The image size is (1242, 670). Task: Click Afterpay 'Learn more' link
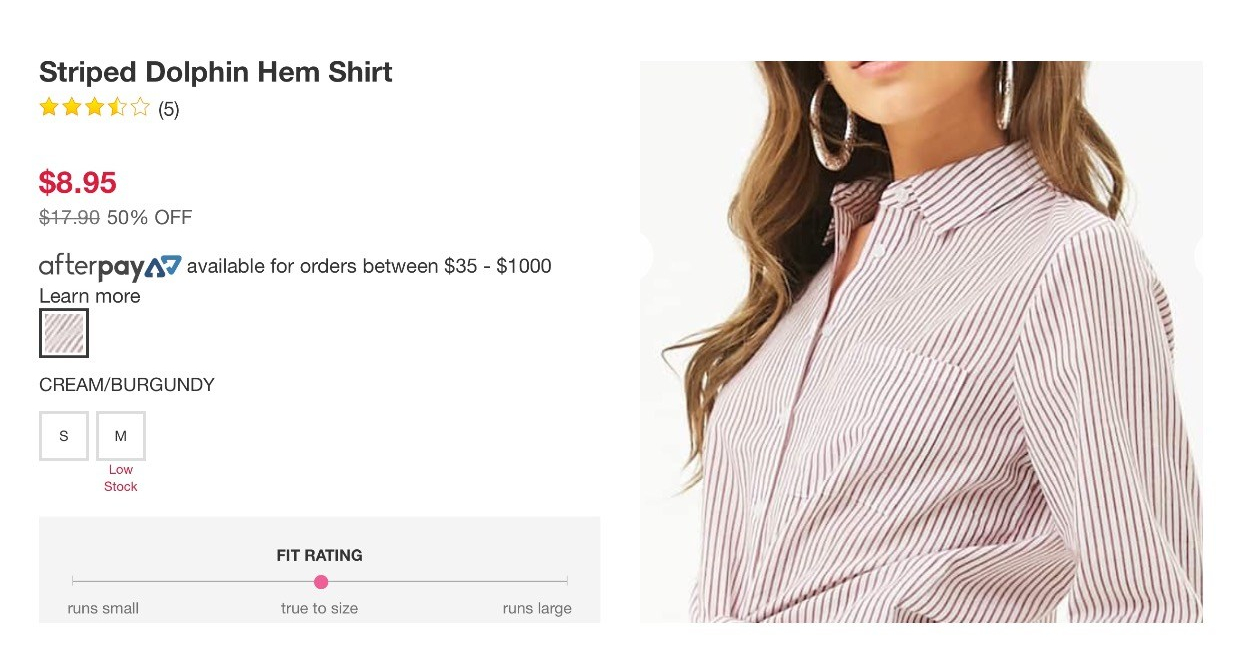click(x=90, y=296)
